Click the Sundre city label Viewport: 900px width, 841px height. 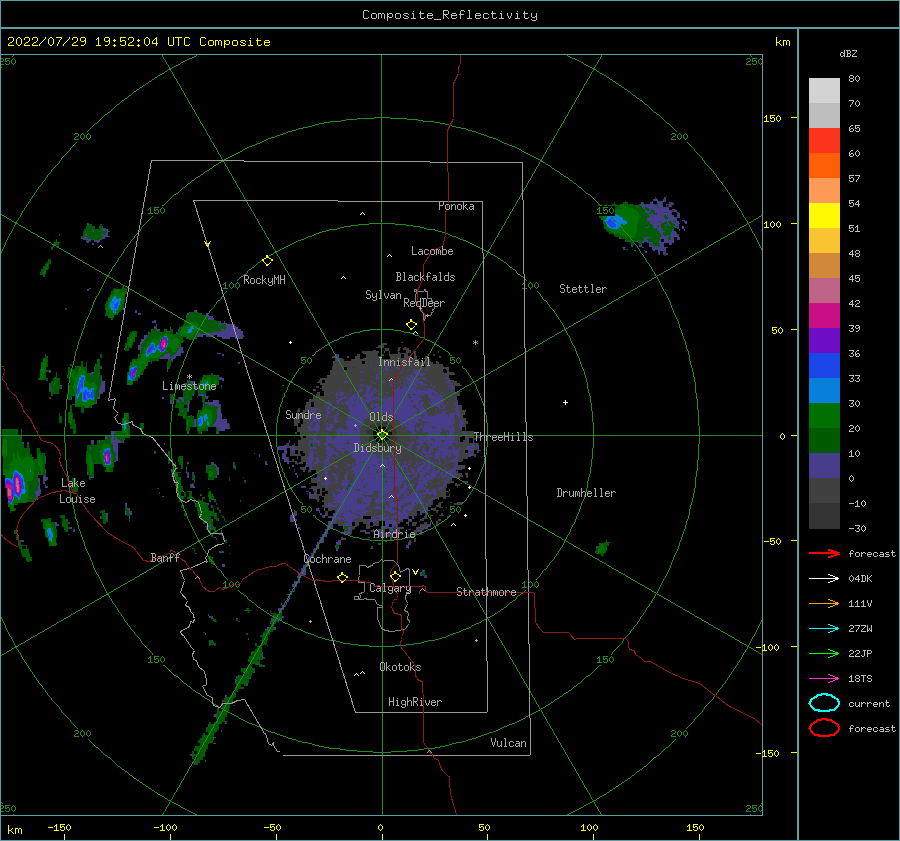303,414
